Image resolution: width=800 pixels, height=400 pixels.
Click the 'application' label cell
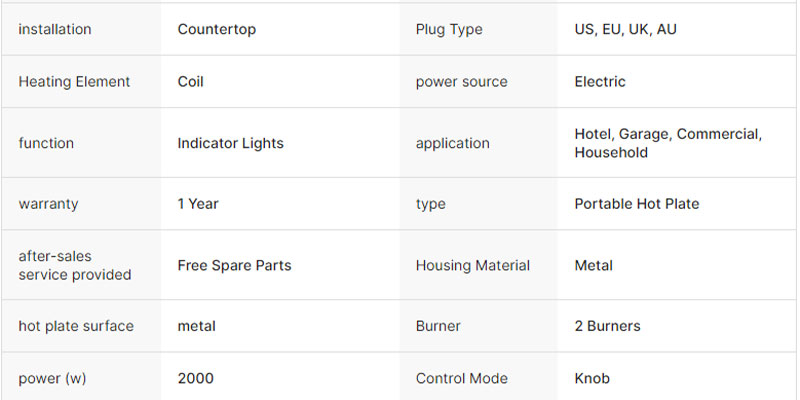coord(453,143)
